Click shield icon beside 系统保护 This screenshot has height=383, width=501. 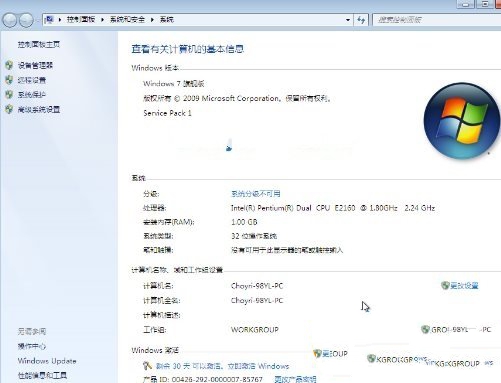[9, 94]
